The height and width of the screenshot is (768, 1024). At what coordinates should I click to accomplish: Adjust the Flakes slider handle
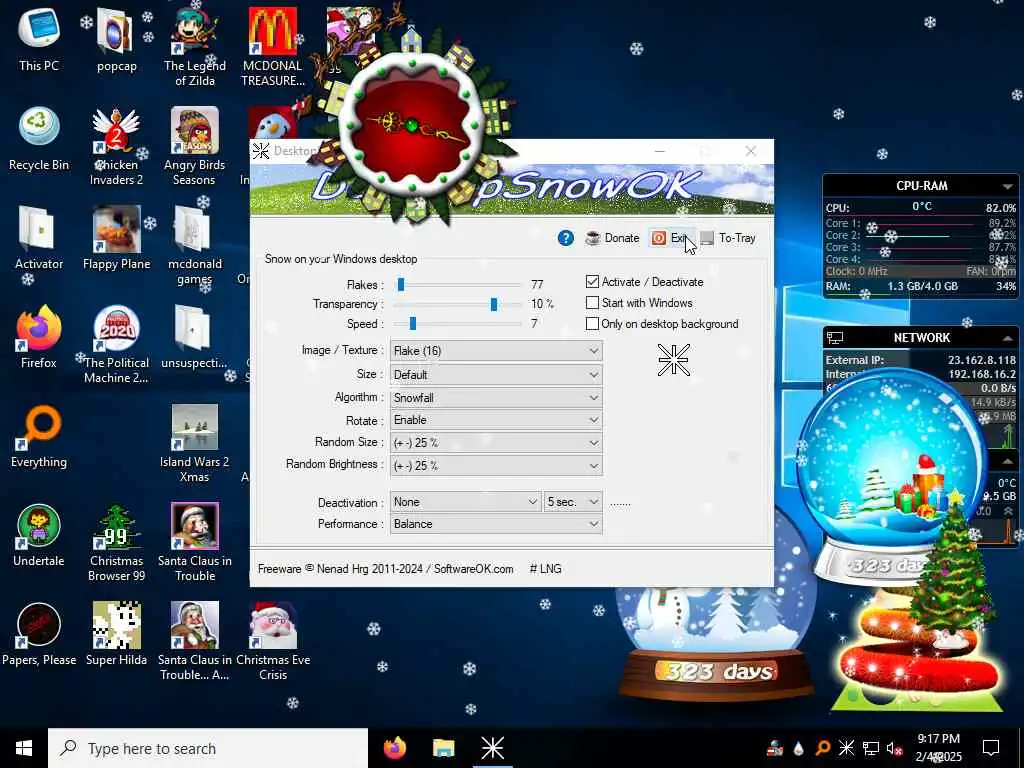[x=401, y=284]
